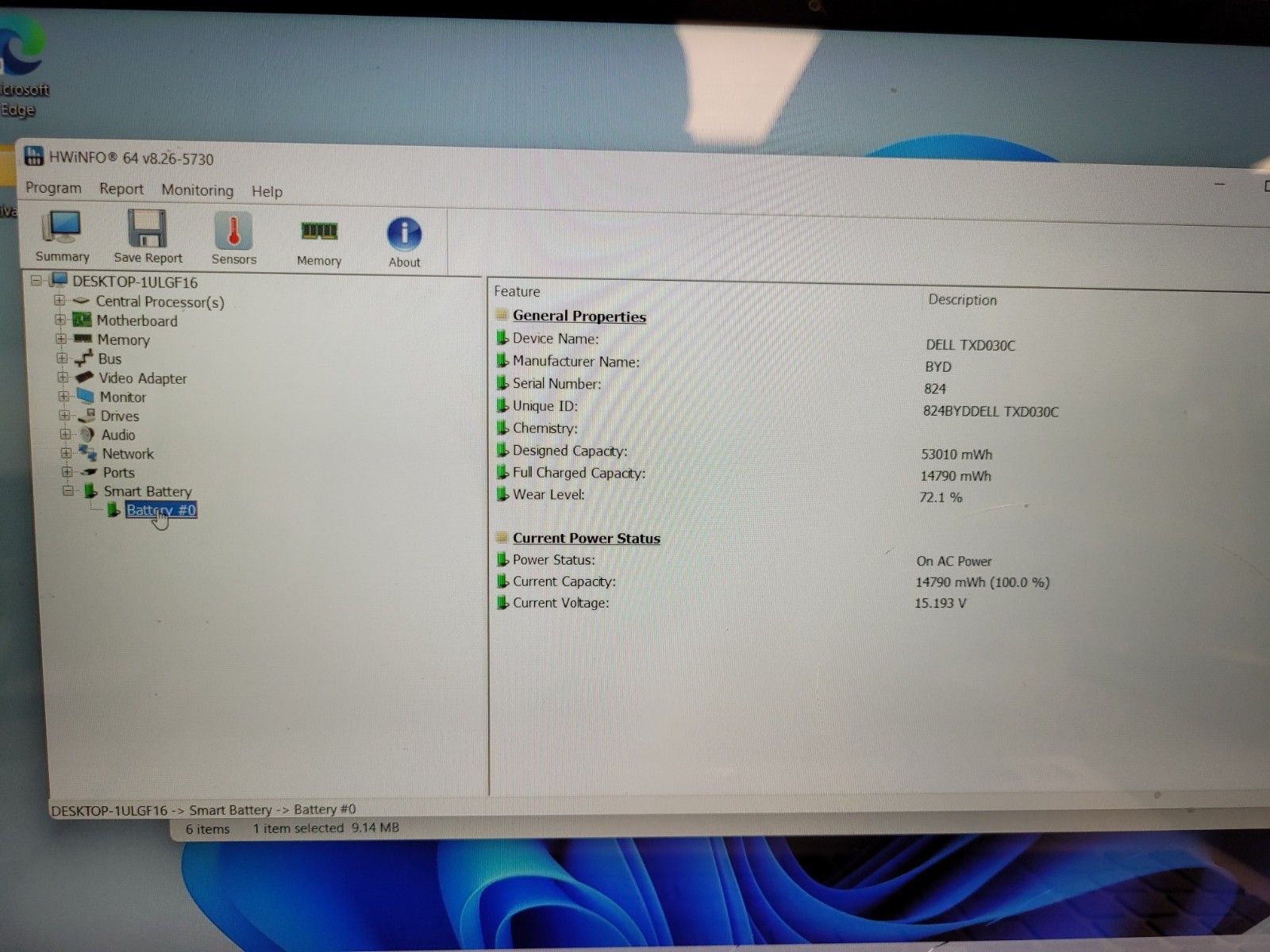Minimize the HWiNFO window
Viewport: 1270px width, 952px height.
point(1220,184)
